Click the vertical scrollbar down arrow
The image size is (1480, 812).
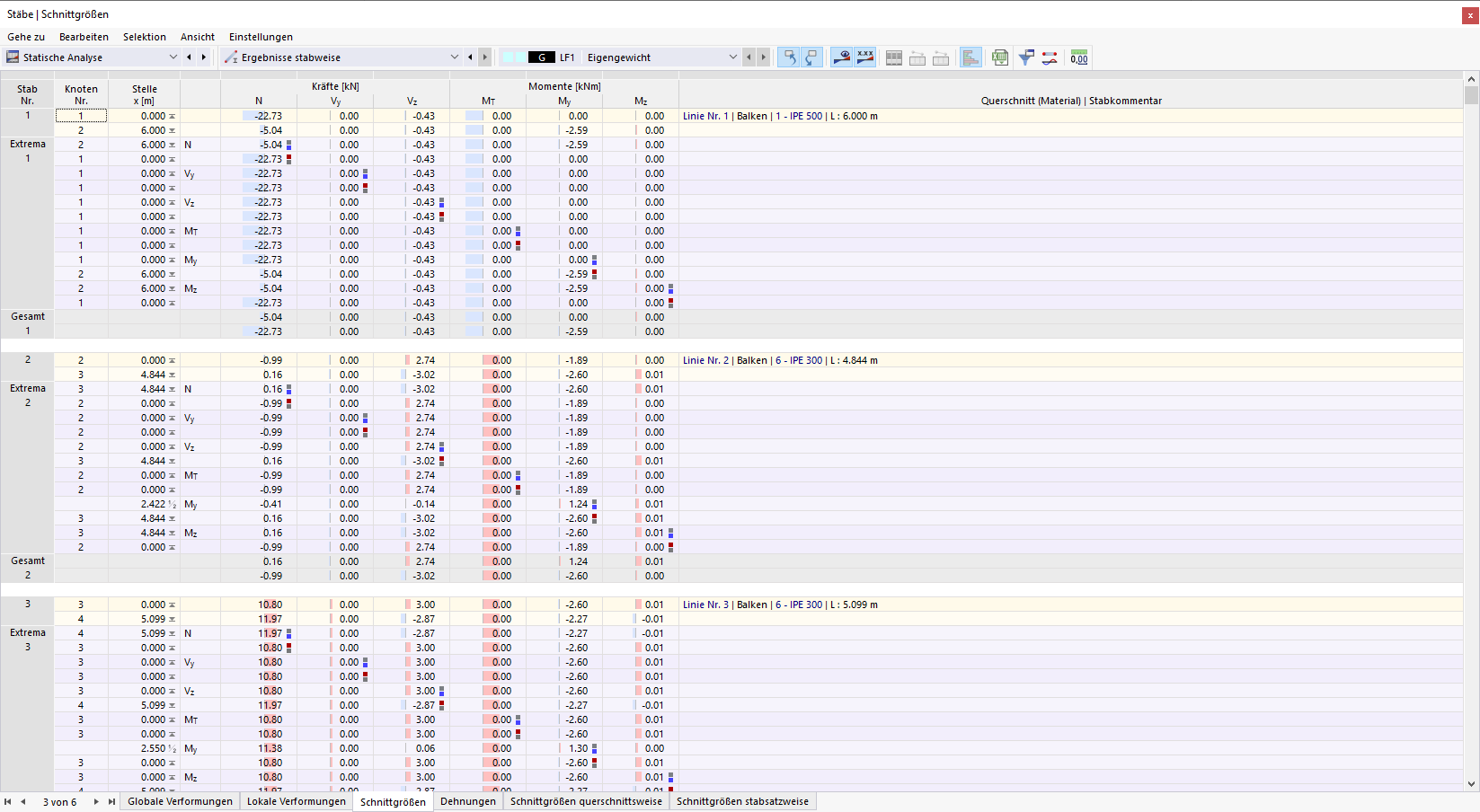[x=1472, y=783]
